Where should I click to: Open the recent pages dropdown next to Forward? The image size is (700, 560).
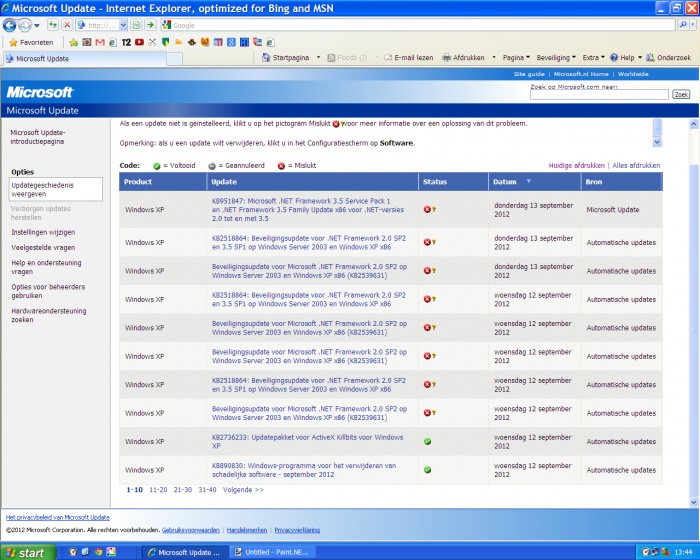37,25
